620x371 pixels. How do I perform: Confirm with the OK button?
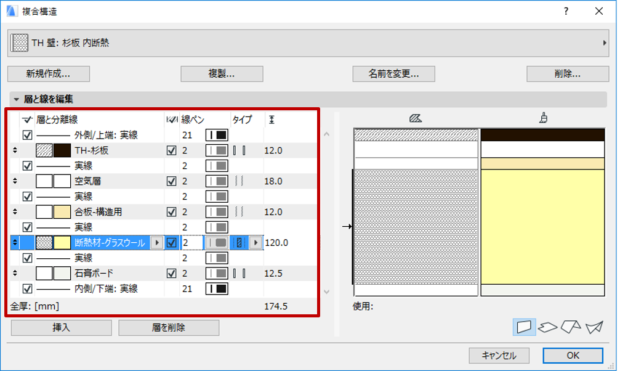point(573,356)
